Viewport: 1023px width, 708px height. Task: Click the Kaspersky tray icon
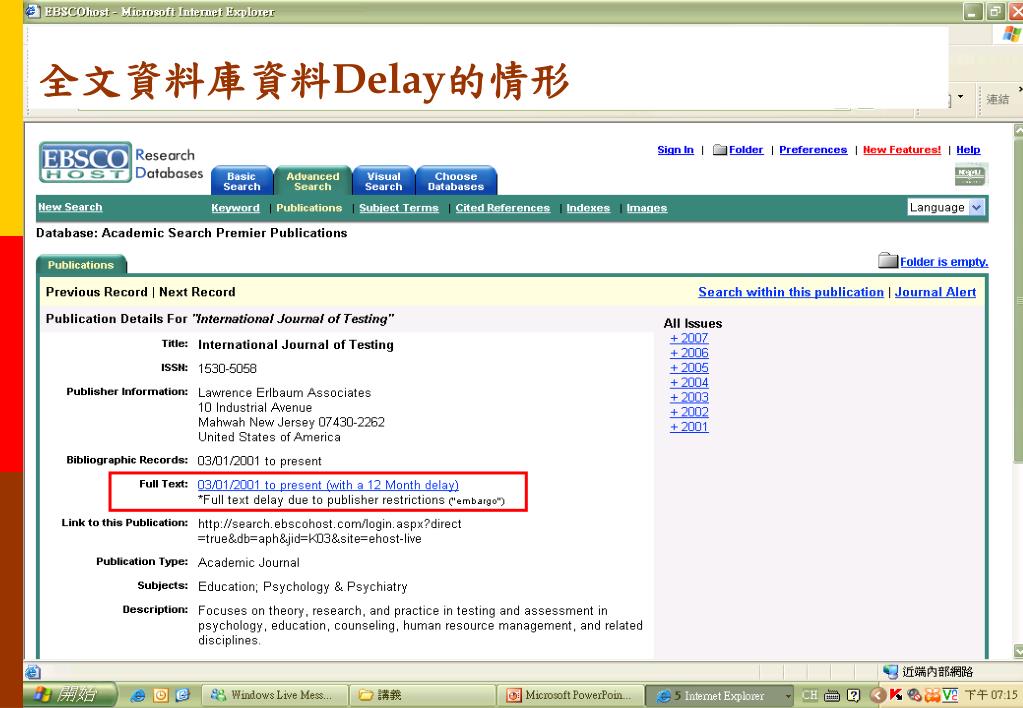896,696
